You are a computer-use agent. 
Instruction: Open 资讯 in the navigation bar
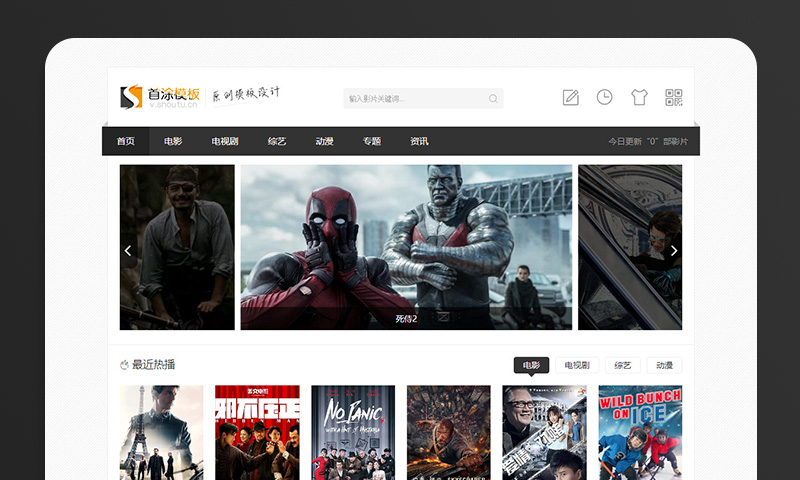coord(419,141)
